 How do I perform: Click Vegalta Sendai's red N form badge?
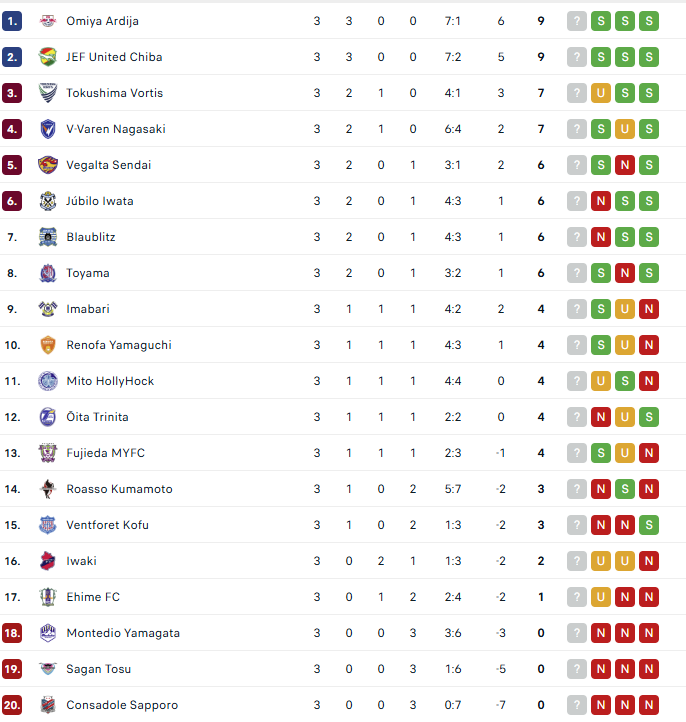click(624, 165)
